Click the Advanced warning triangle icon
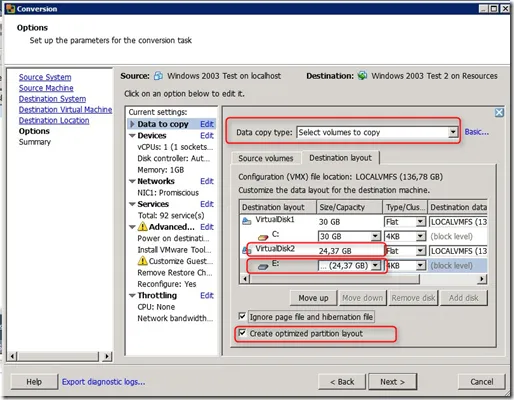514x400 pixels. pos(142,227)
